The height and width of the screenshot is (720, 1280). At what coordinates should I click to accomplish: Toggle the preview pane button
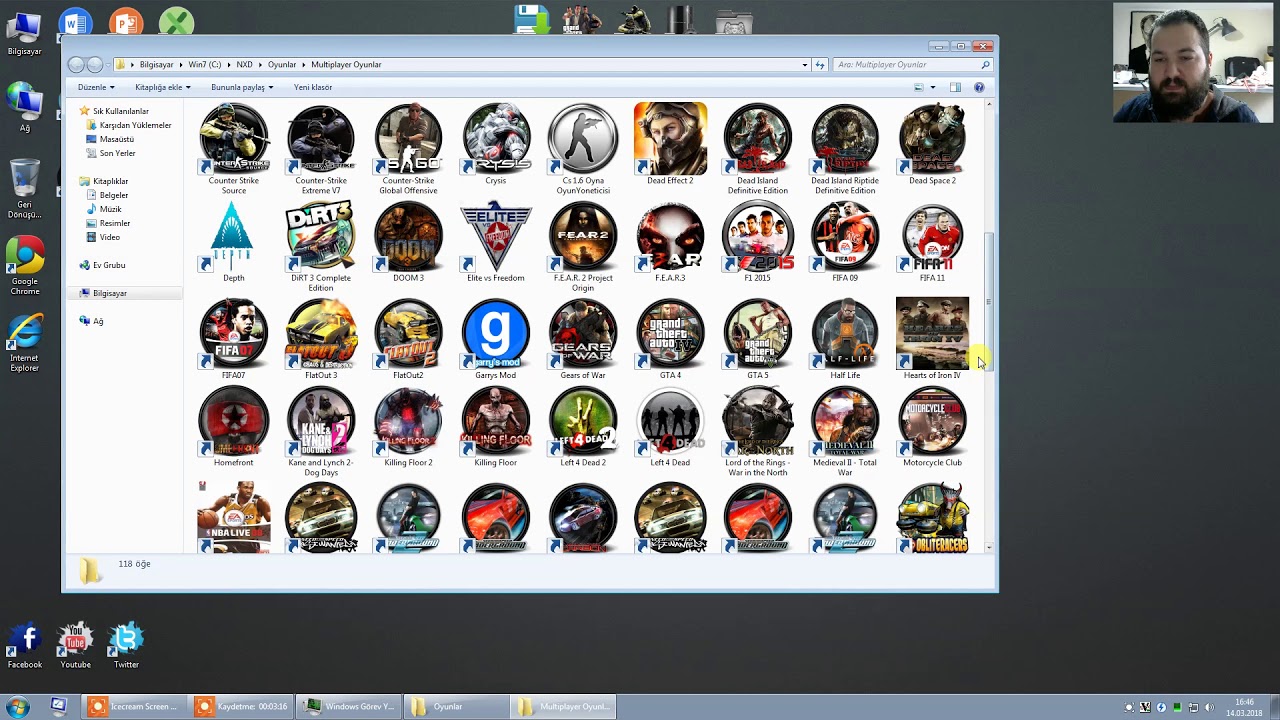[955, 87]
